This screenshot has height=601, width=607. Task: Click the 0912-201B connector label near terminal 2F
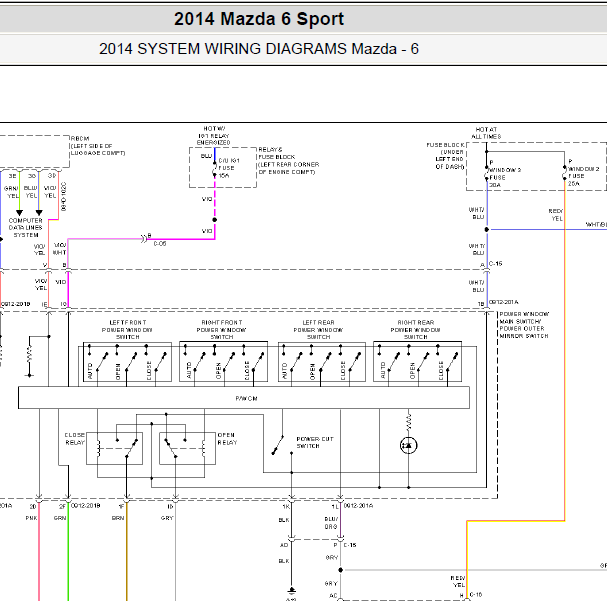(86, 505)
